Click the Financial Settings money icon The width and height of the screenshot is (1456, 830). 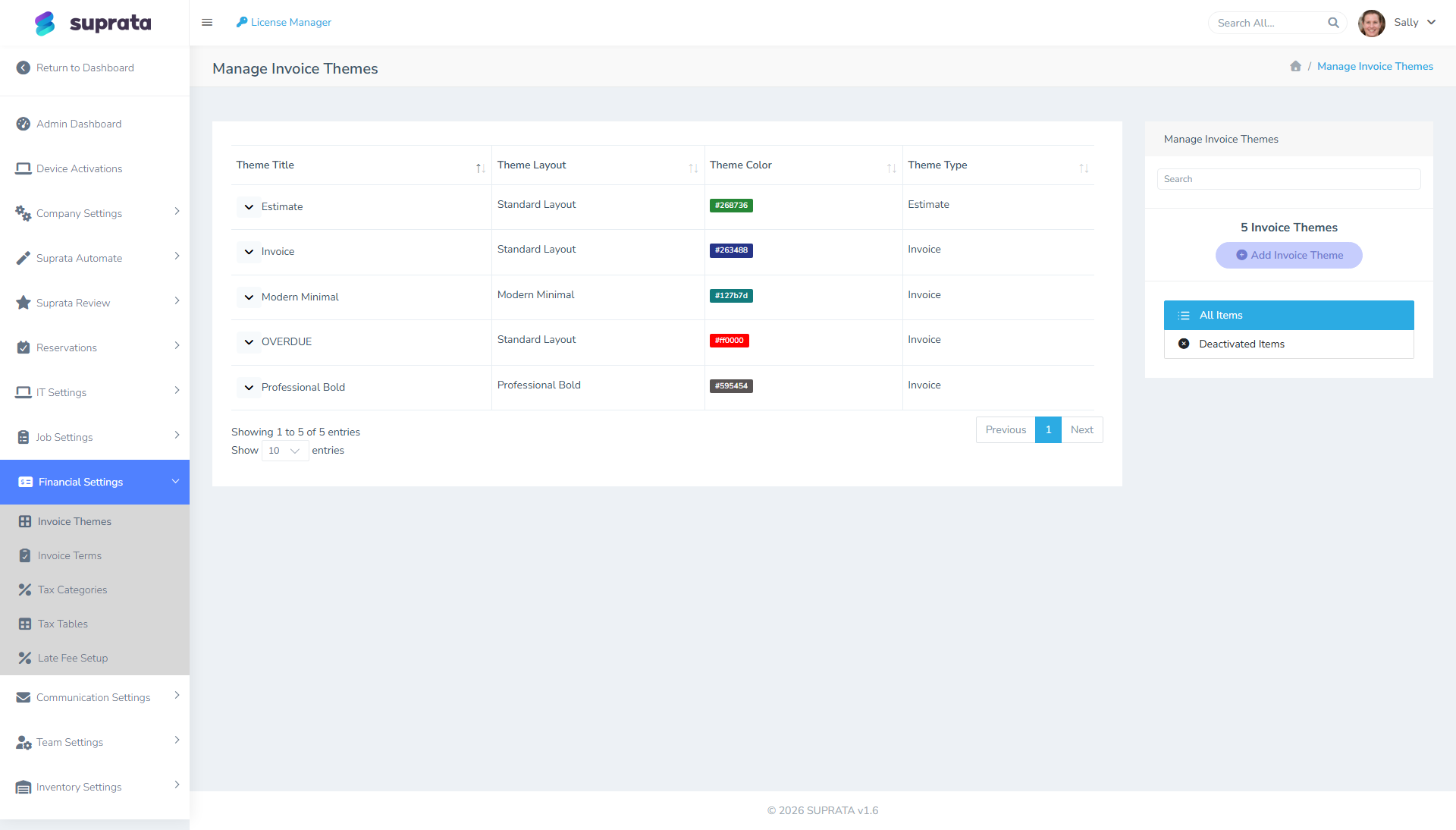click(x=25, y=482)
